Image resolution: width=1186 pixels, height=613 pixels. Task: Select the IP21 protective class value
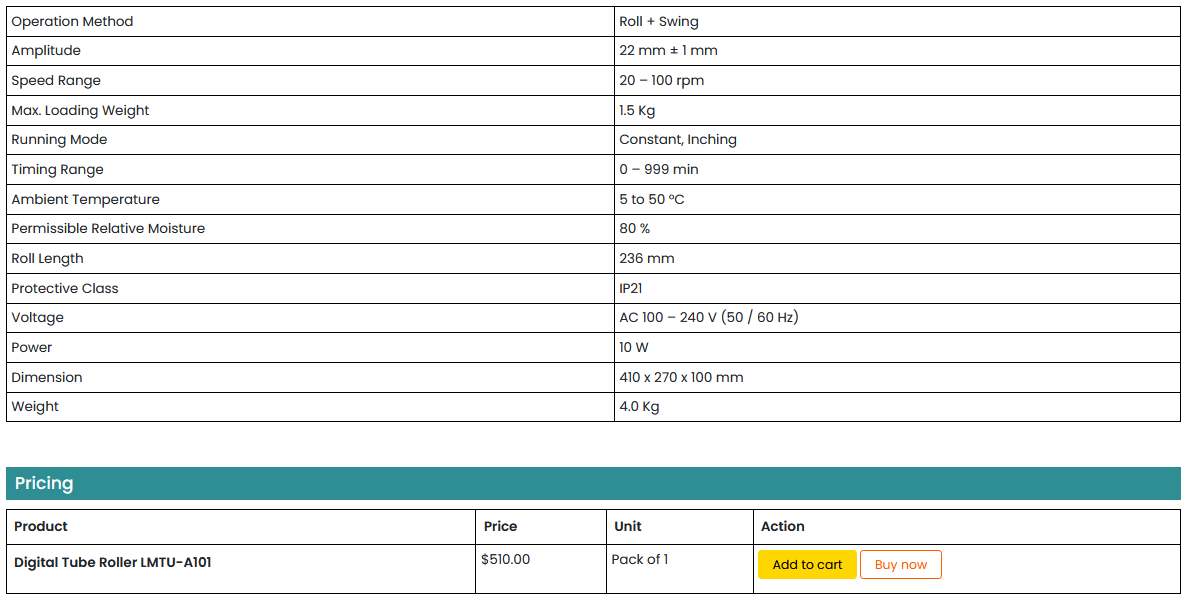[631, 288]
